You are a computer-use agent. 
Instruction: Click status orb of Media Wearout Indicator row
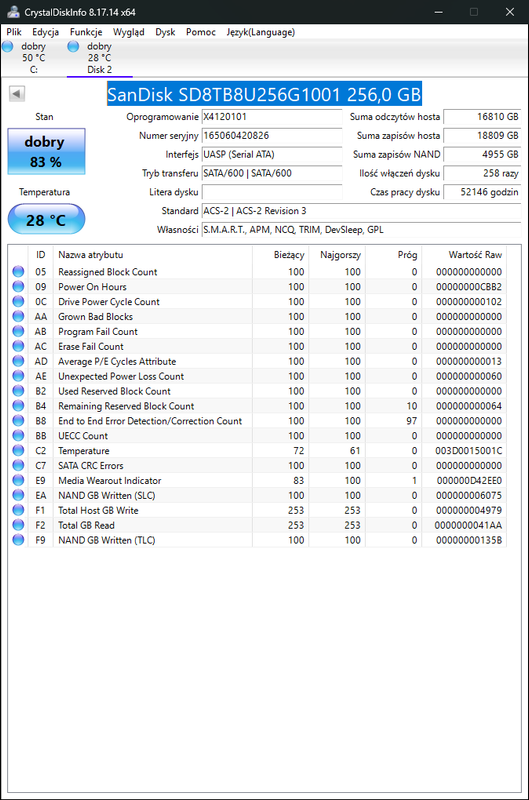18,480
